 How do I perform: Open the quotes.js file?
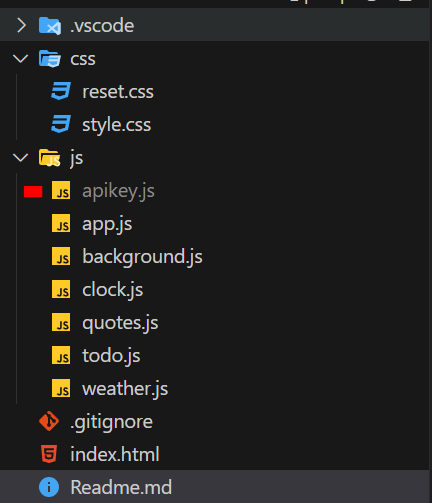tap(120, 323)
